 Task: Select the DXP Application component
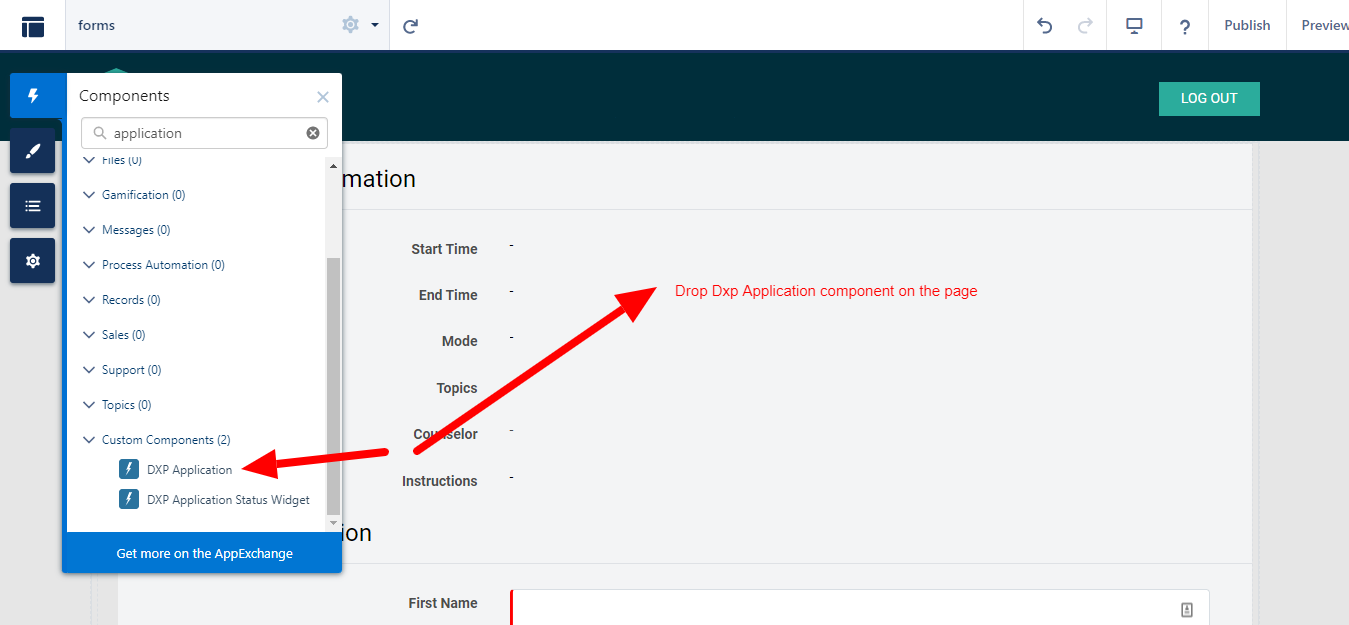point(188,470)
